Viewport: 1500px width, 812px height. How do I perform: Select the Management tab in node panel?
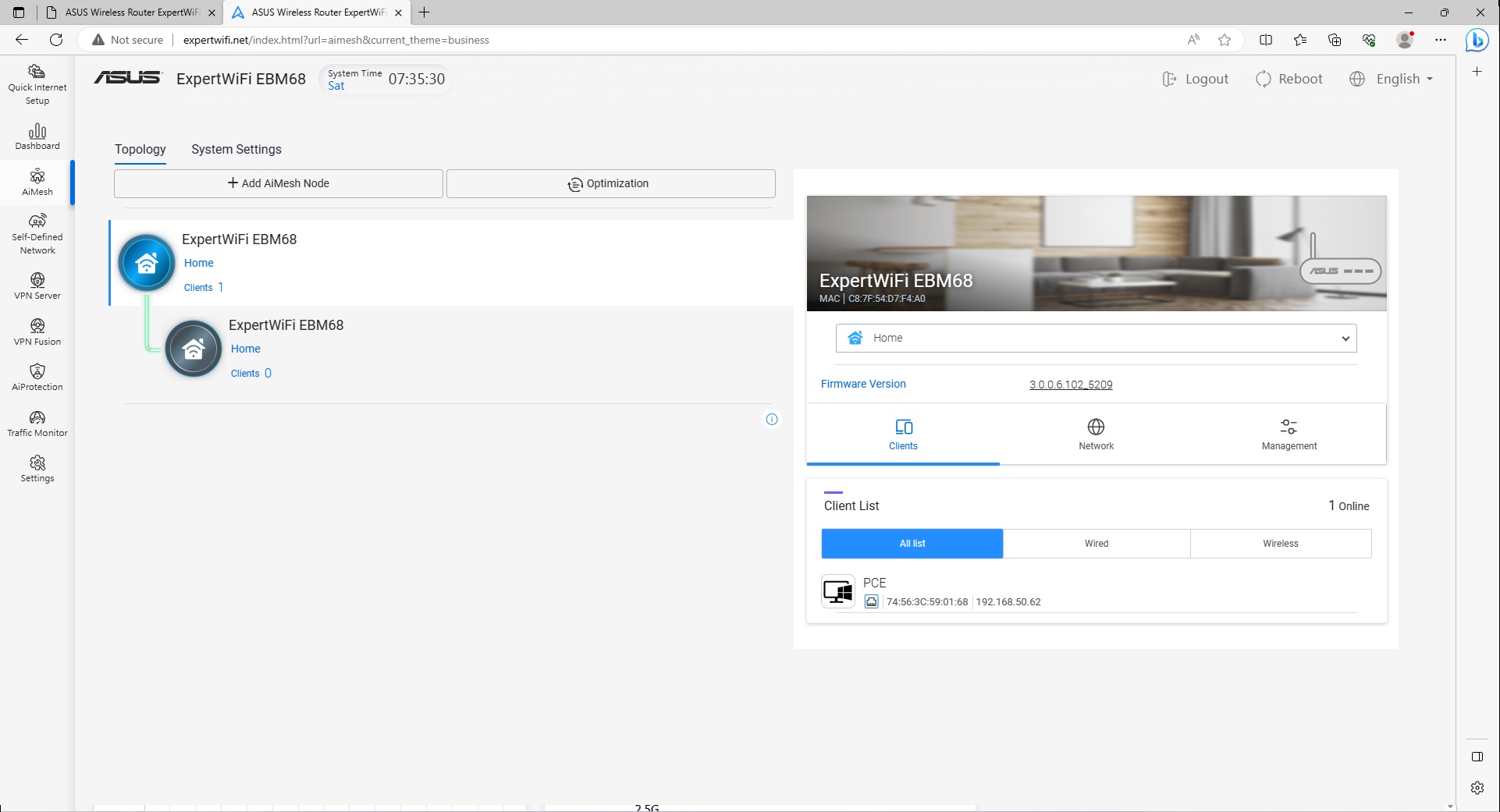coord(1289,434)
